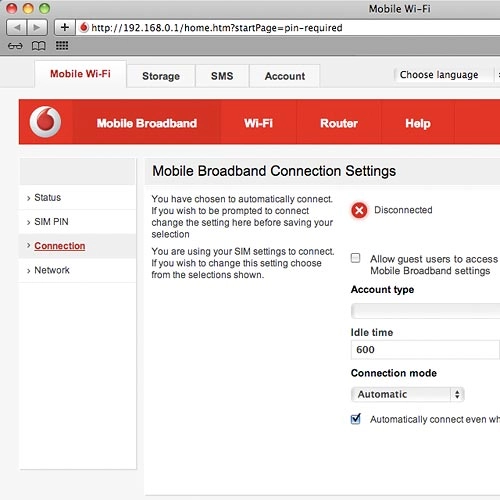Uncheck Automatically connect even when roaming checkbox

tap(356, 419)
